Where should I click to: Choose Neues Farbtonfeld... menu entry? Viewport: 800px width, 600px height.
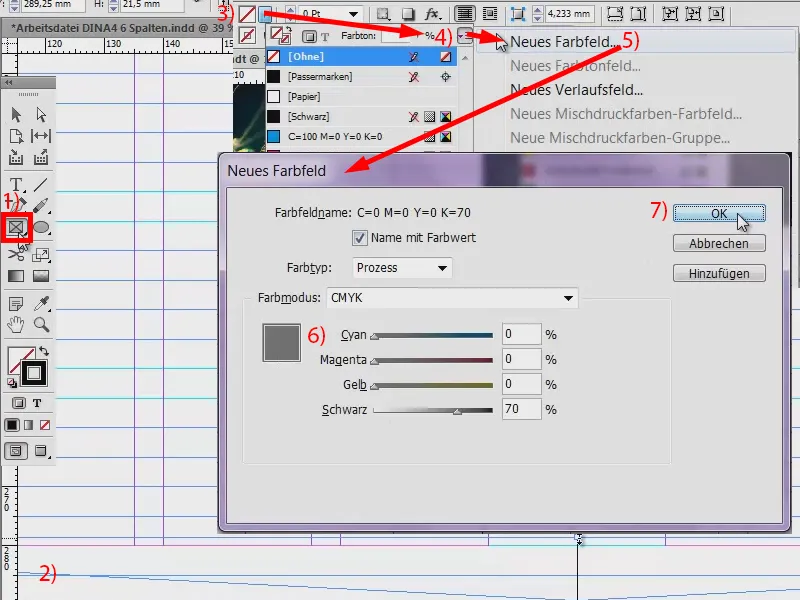pyautogui.click(x=576, y=66)
